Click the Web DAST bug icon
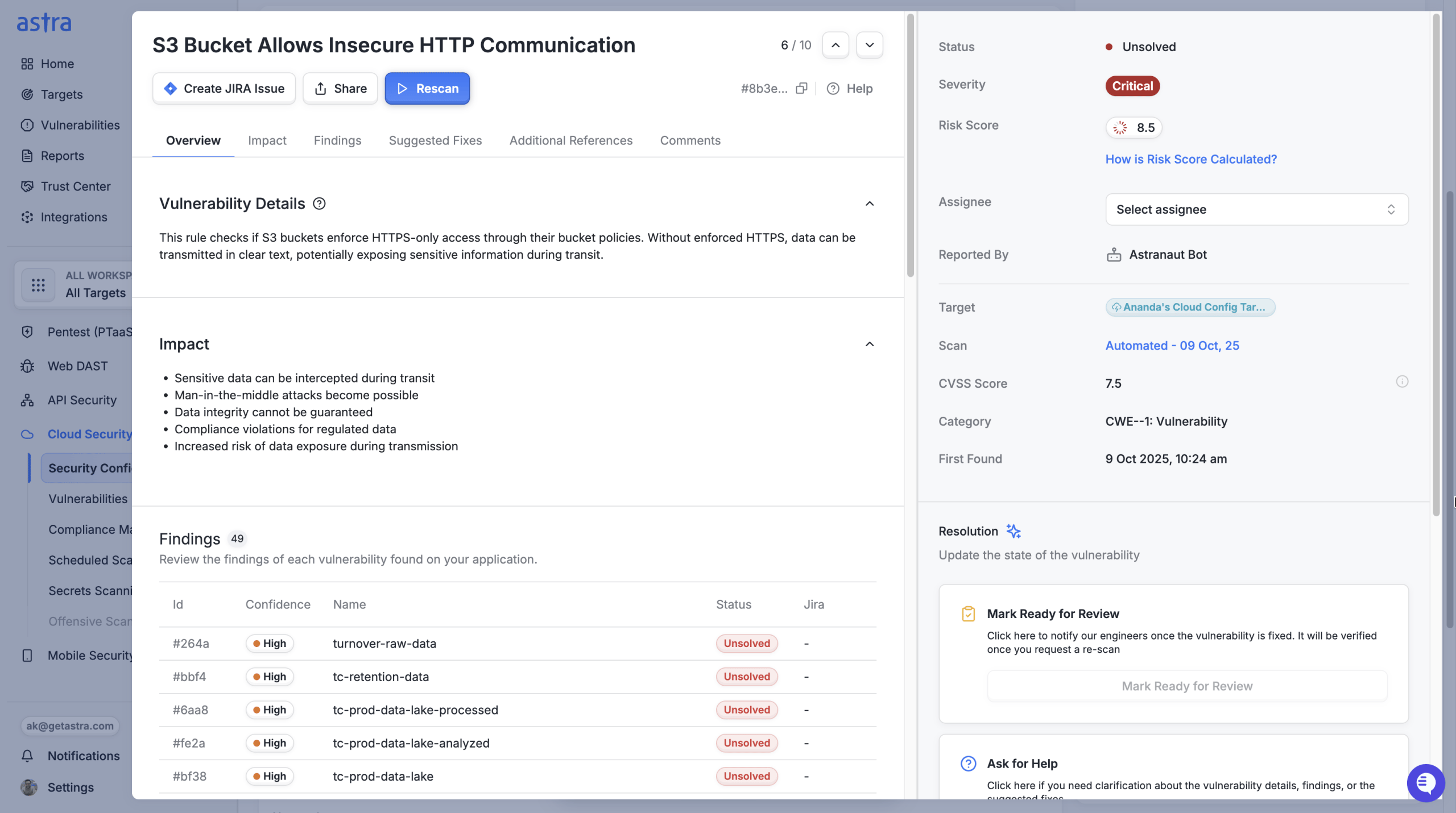The width and height of the screenshot is (1456, 813). point(27,366)
